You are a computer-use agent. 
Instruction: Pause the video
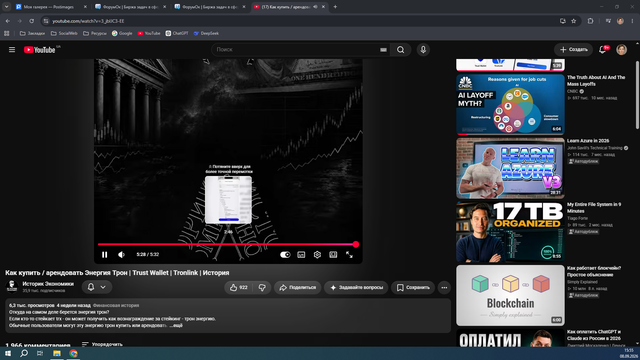click(x=104, y=255)
